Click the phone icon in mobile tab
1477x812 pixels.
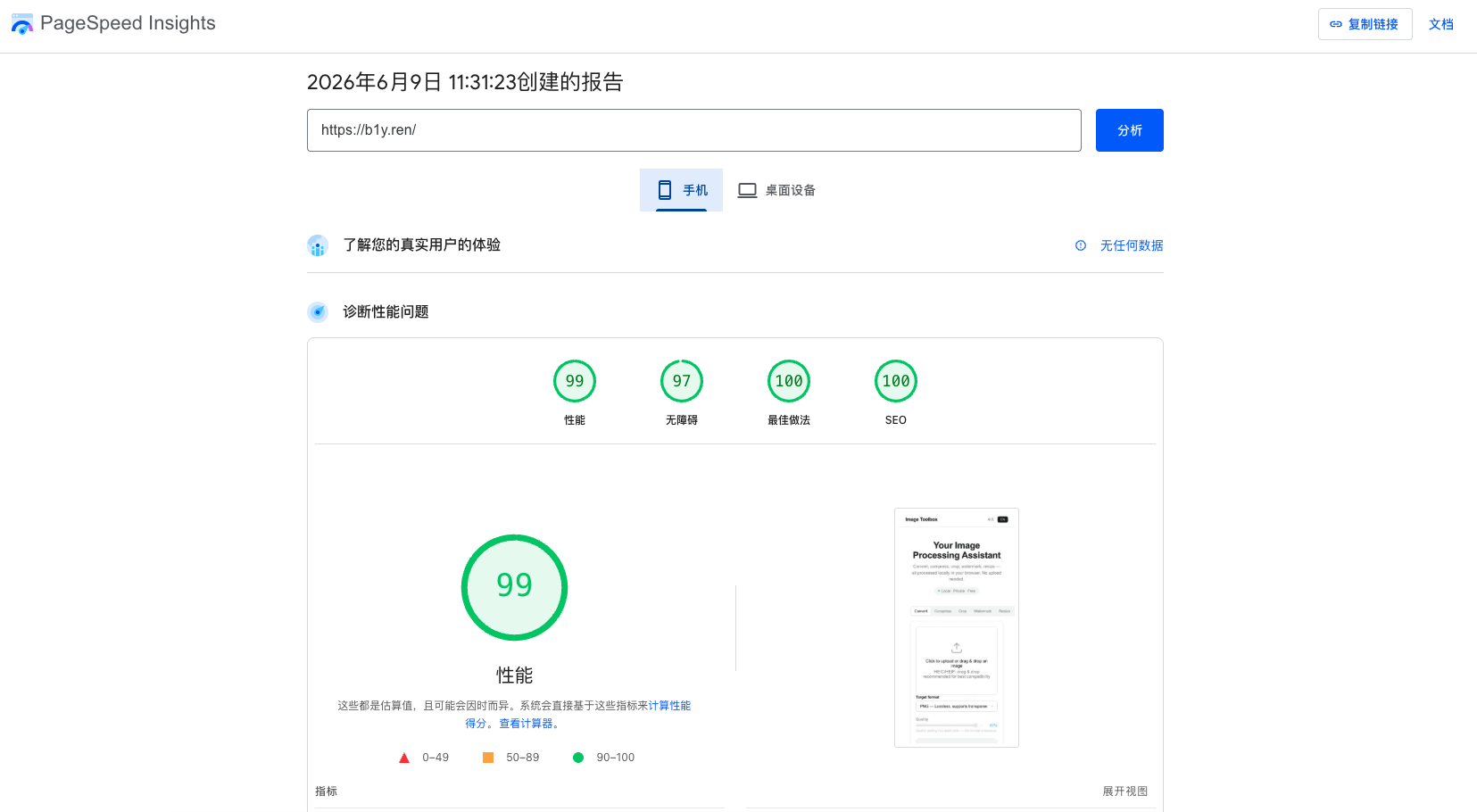[x=665, y=190]
